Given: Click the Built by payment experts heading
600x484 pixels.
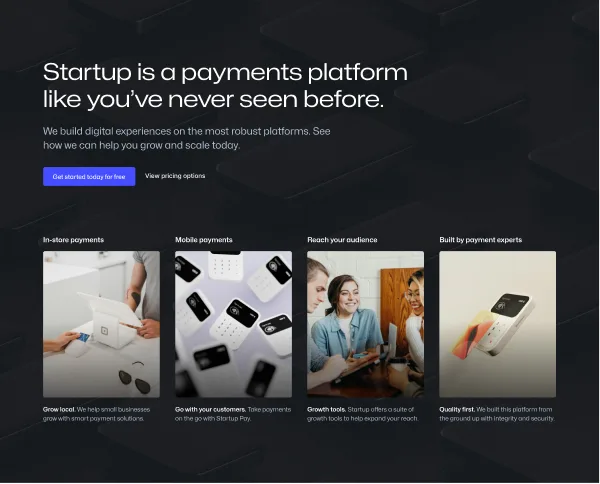Looking at the screenshot, I should tap(481, 240).
